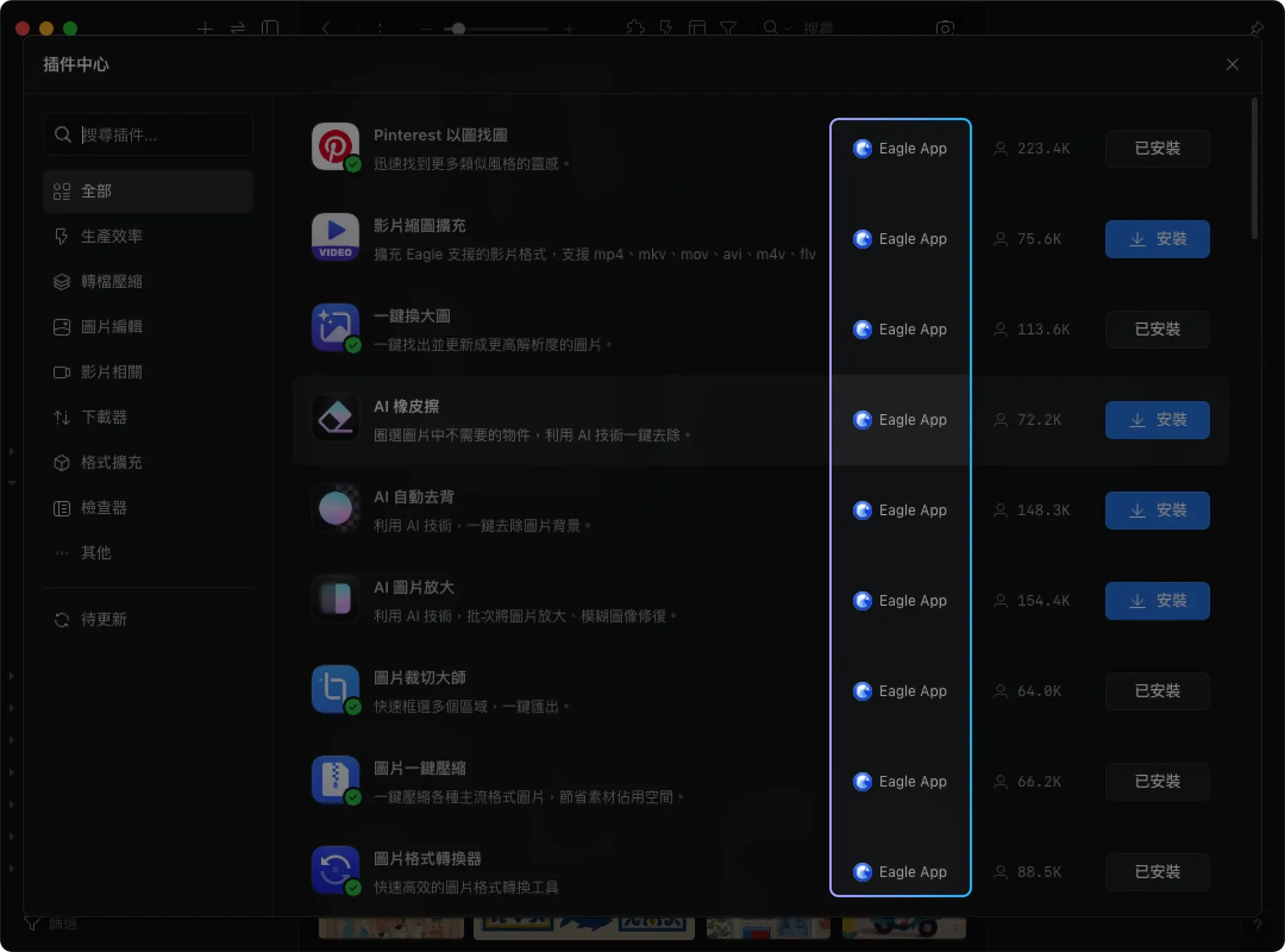Click 已安裝 button for 圖片一鍵壓縮

tap(1157, 781)
